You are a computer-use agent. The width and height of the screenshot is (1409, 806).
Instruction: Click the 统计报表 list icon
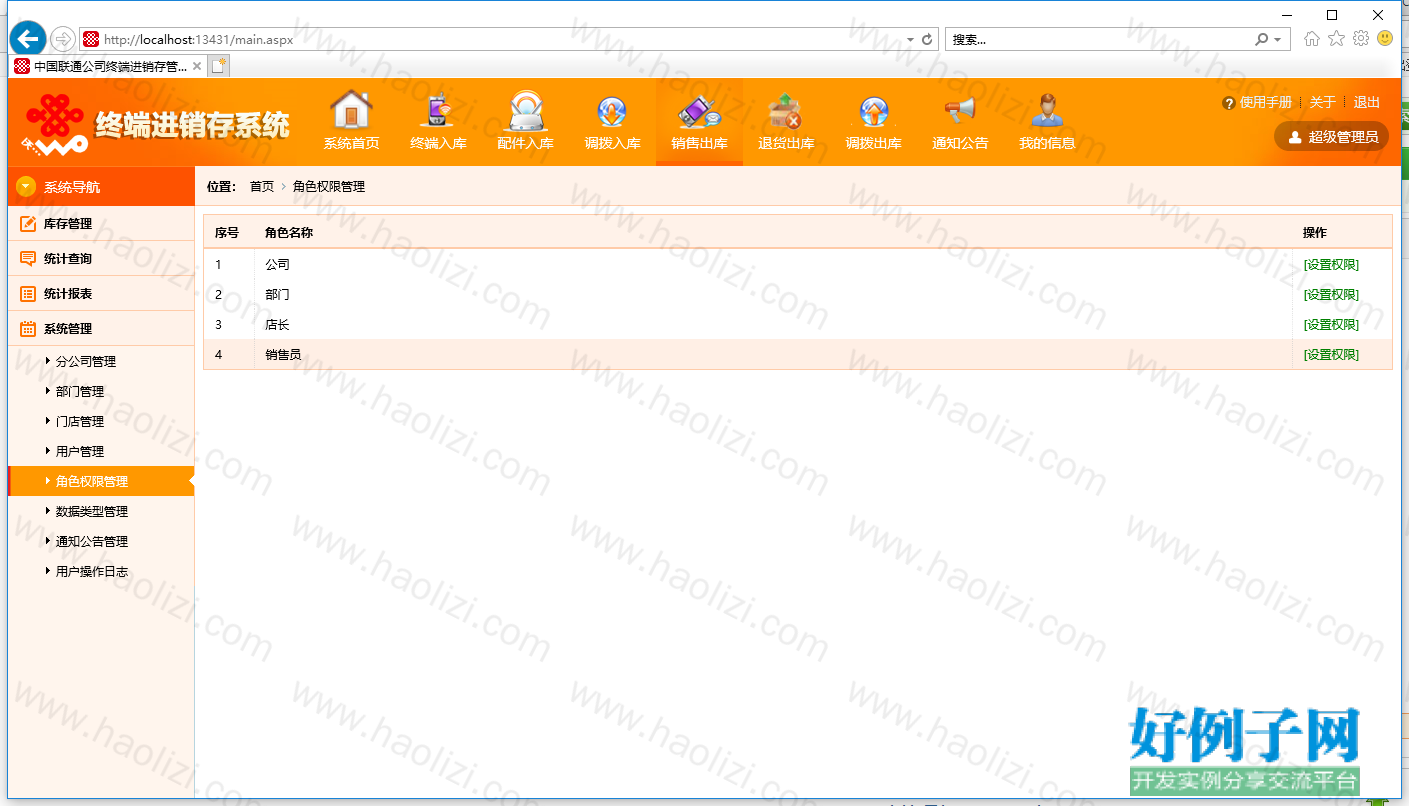point(28,293)
